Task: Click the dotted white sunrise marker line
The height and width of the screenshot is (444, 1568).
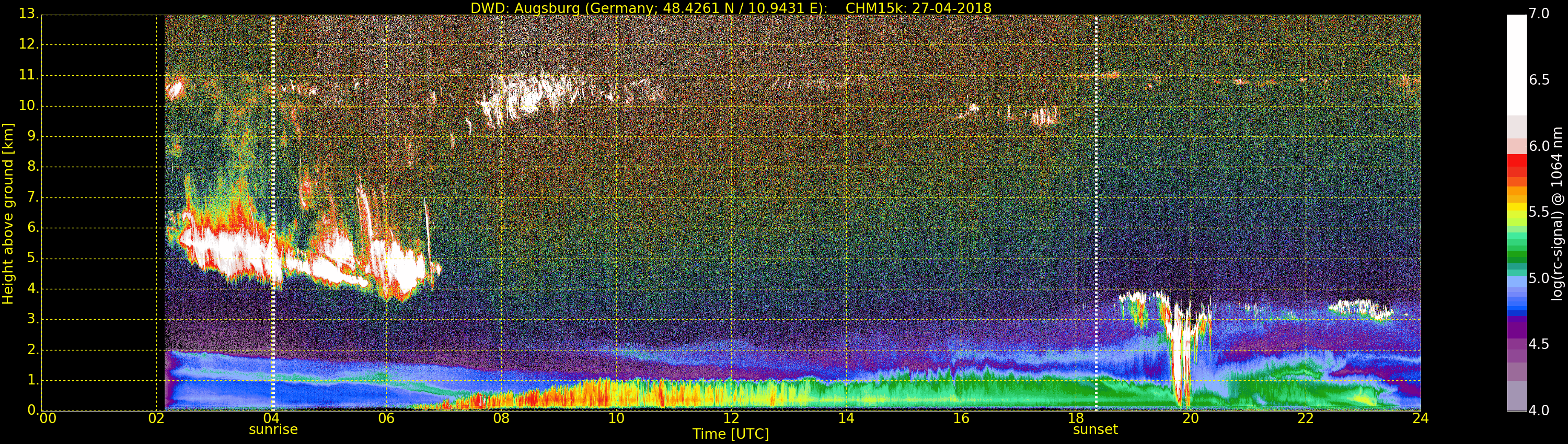Action: pos(273,213)
